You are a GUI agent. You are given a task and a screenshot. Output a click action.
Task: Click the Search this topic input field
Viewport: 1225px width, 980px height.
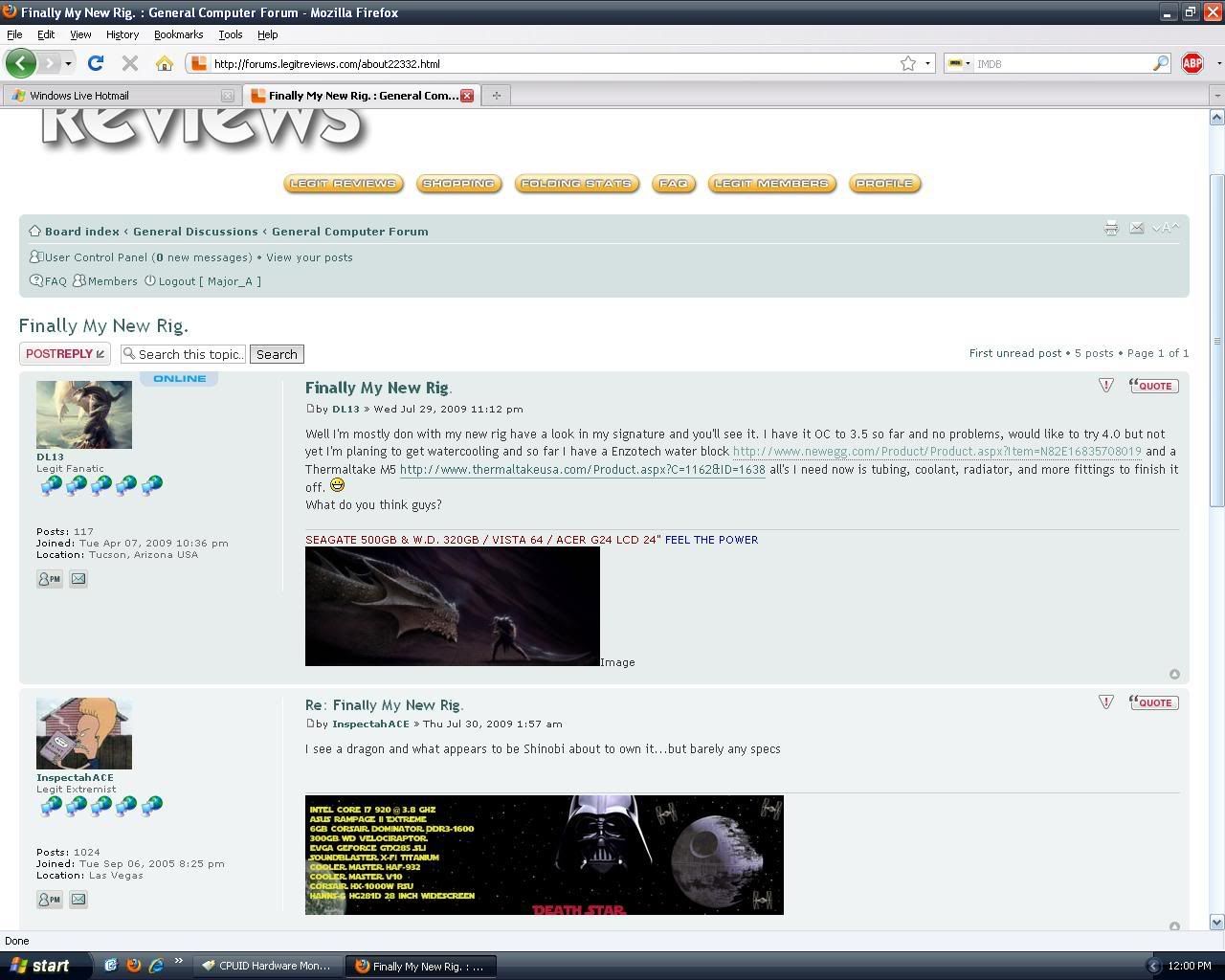tap(184, 354)
